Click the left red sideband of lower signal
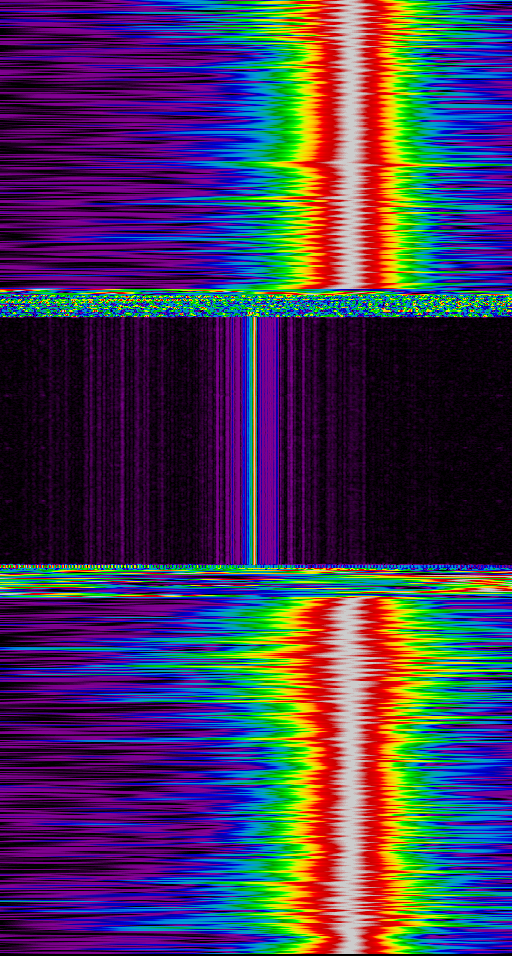Viewport: 512px width, 956px height. point(322,774)
